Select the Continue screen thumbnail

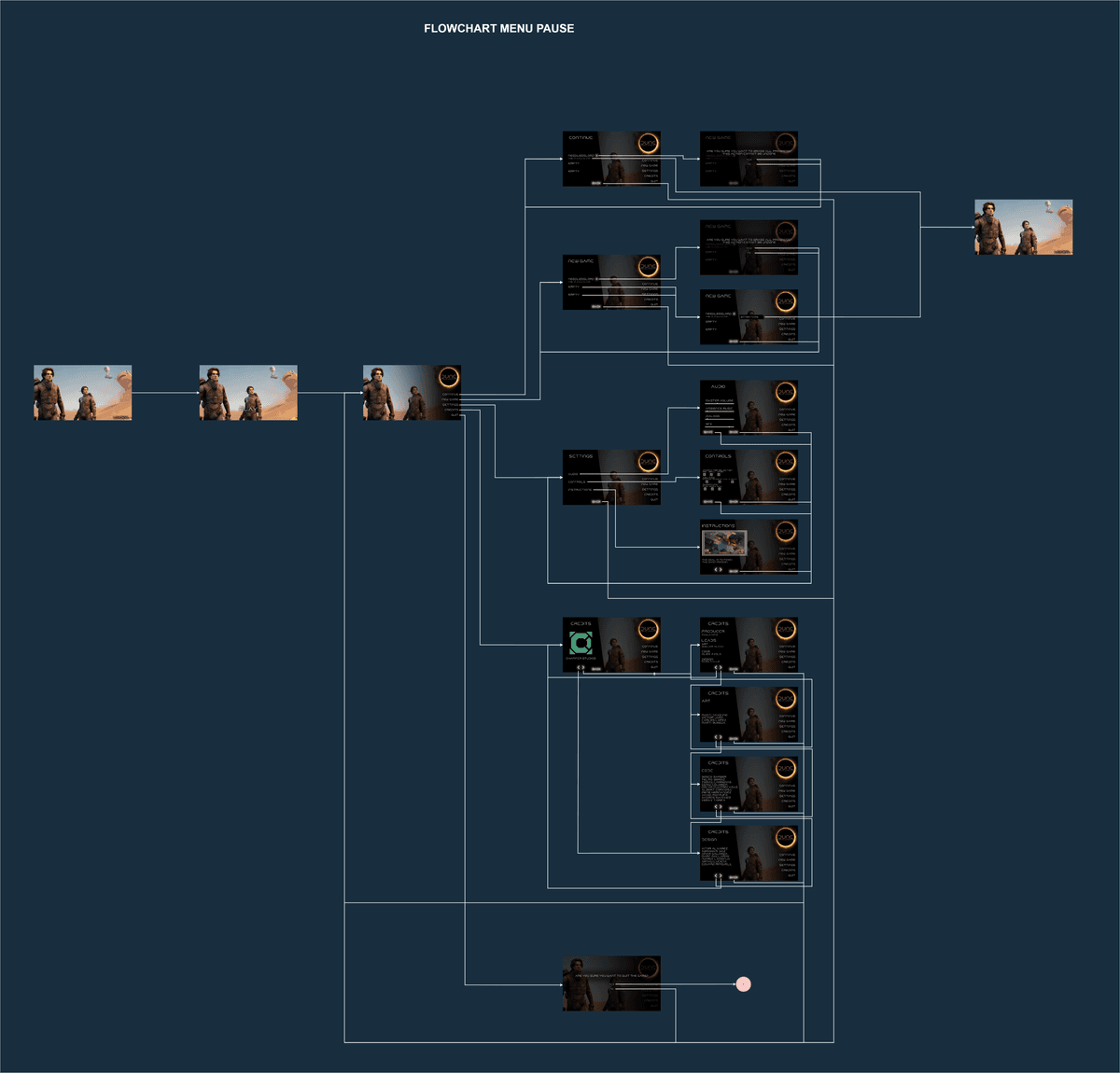point(611,159)
